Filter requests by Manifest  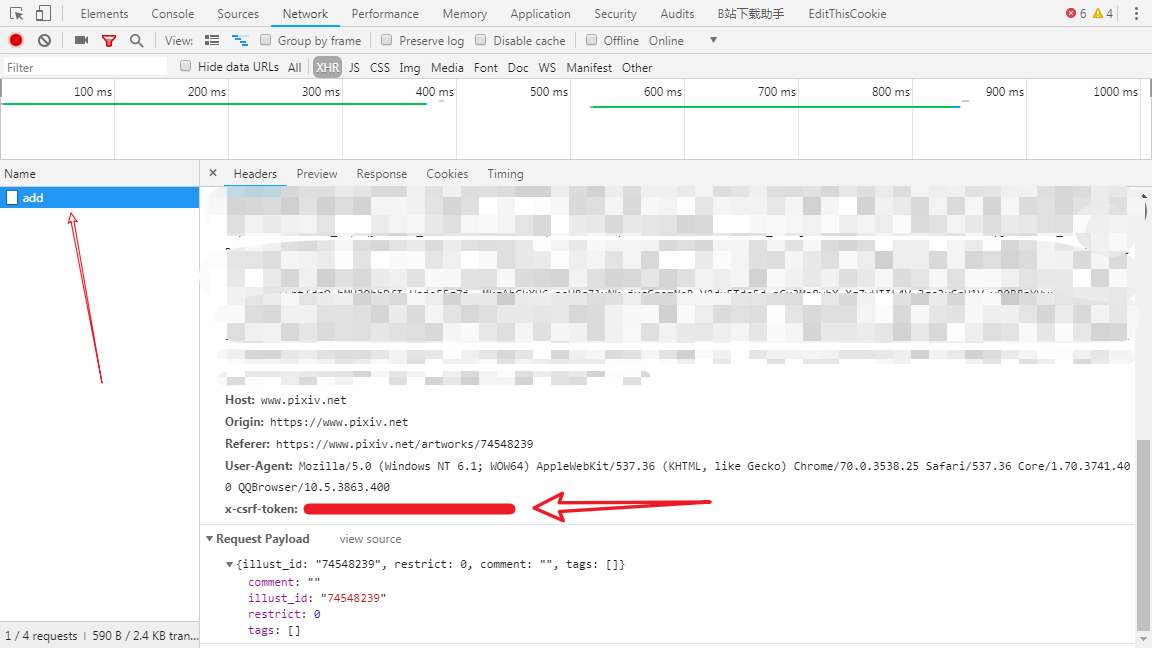589,67
